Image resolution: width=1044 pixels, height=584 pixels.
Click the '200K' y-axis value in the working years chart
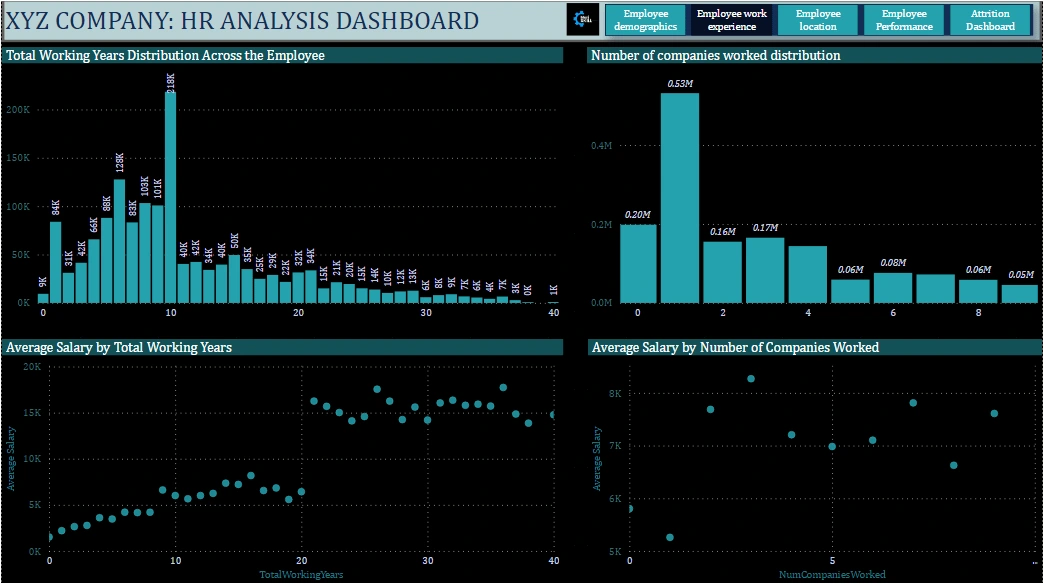click(x=18, y=110)
